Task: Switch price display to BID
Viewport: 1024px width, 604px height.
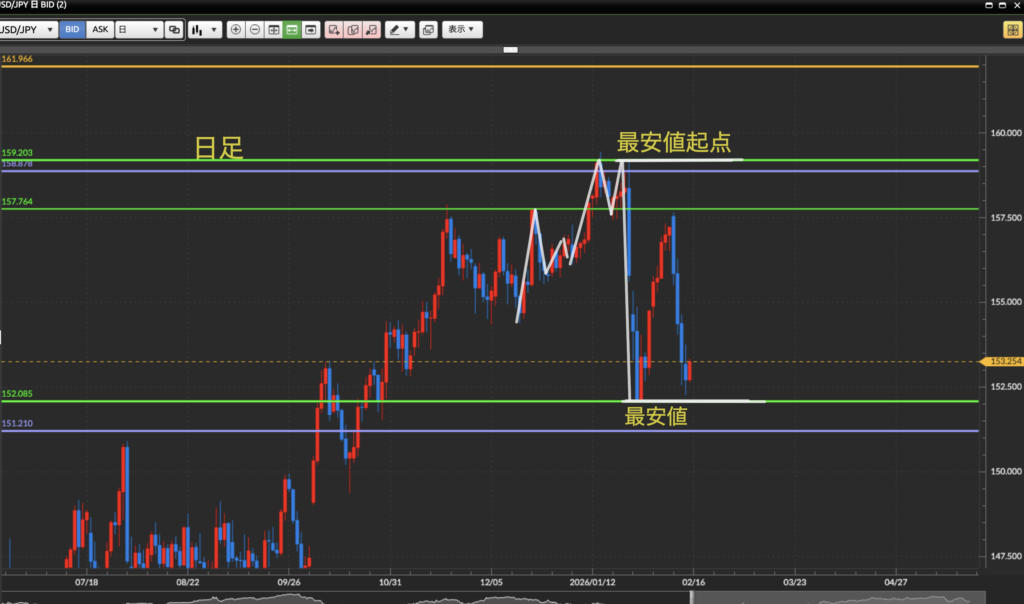Action: coord(72,30)
